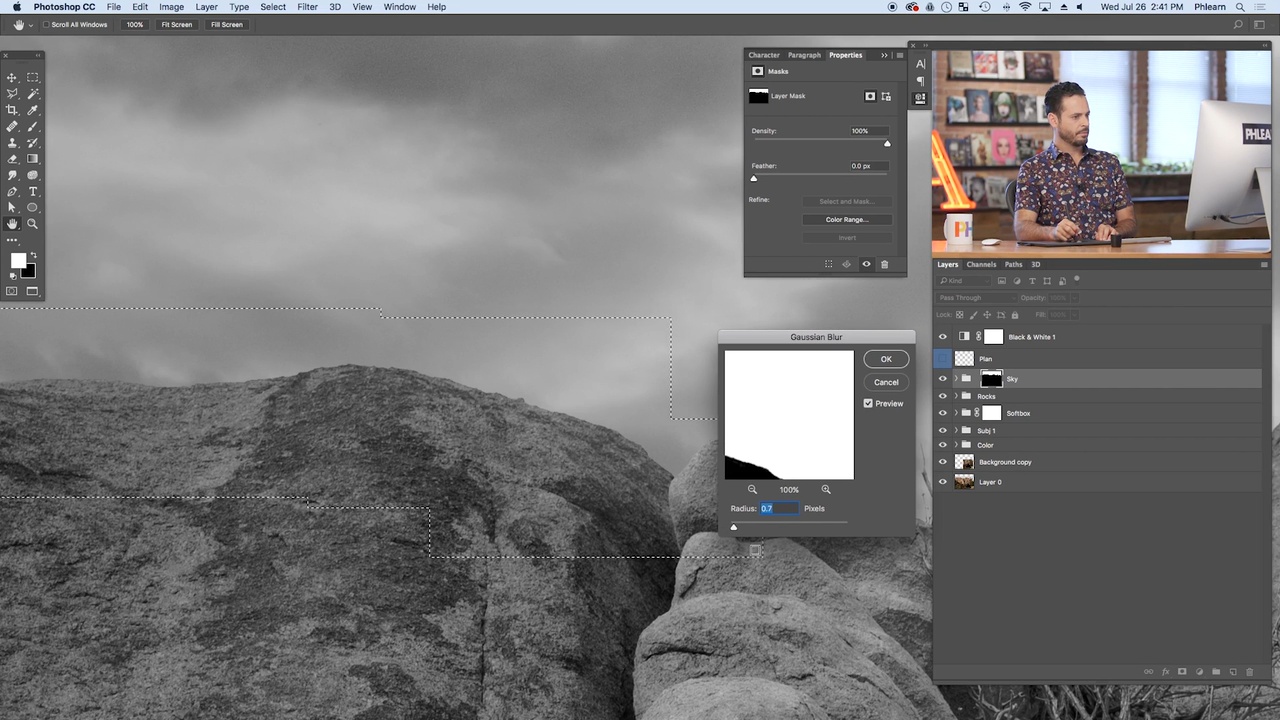The image size is (1280, 720).
Task: Select the Healing Brush tool
Action: pyautogui.click(x=12, y=126)
